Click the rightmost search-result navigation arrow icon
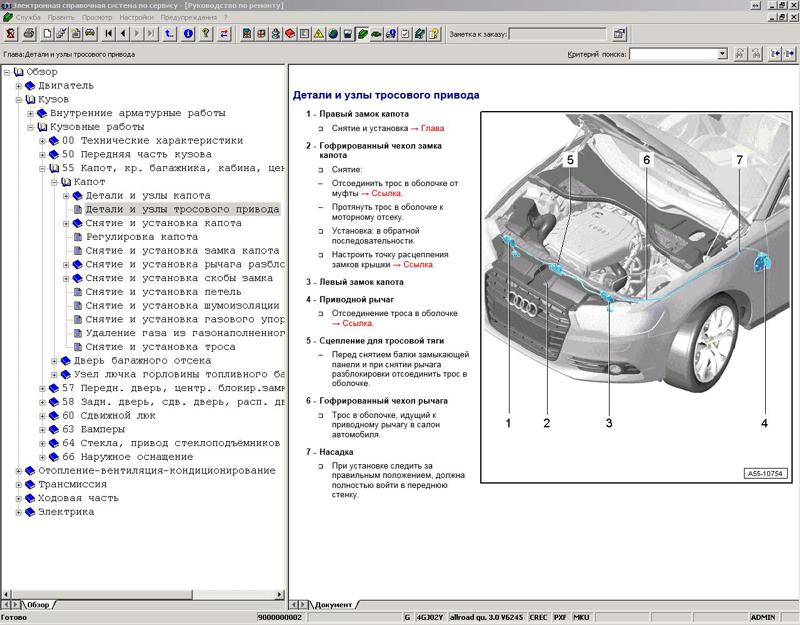The image size is (800, 625). pyautogui.click(x=789, y=54)
